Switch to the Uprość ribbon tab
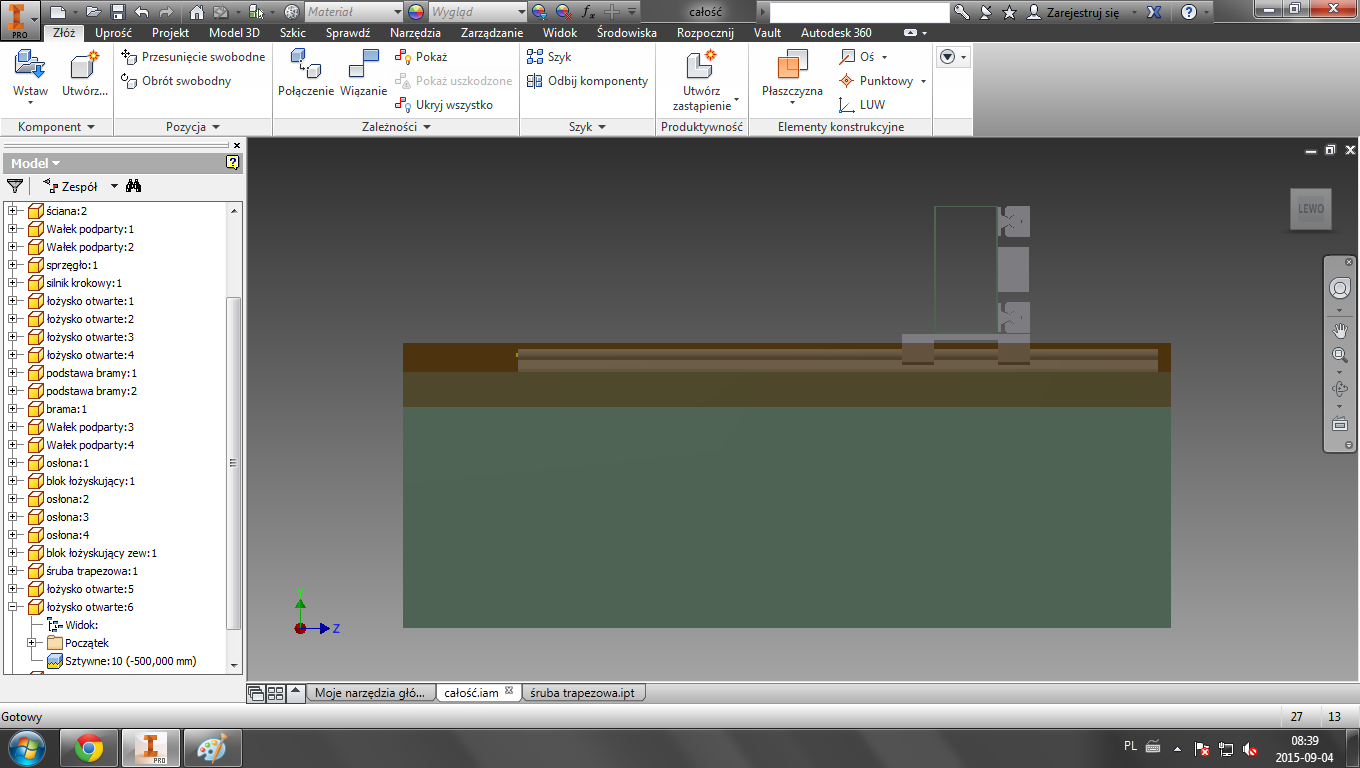1360x768 pixels. click(113, 33)
